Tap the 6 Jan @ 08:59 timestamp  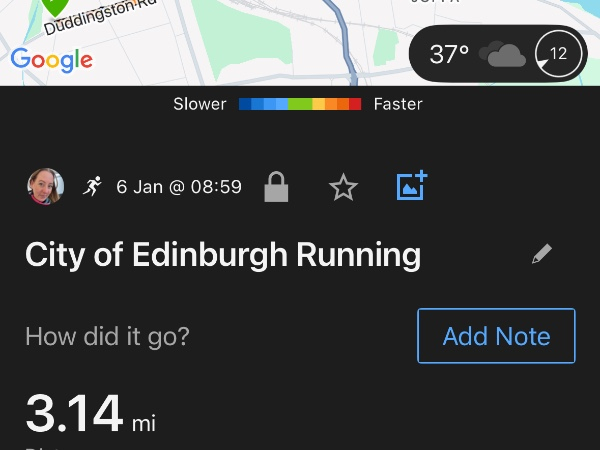pos(179,187)
